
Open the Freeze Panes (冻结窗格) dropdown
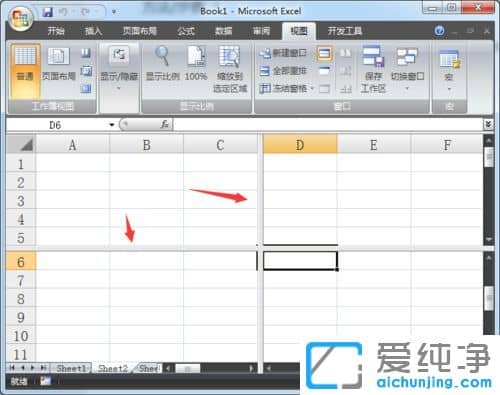(x=286, y=89)
